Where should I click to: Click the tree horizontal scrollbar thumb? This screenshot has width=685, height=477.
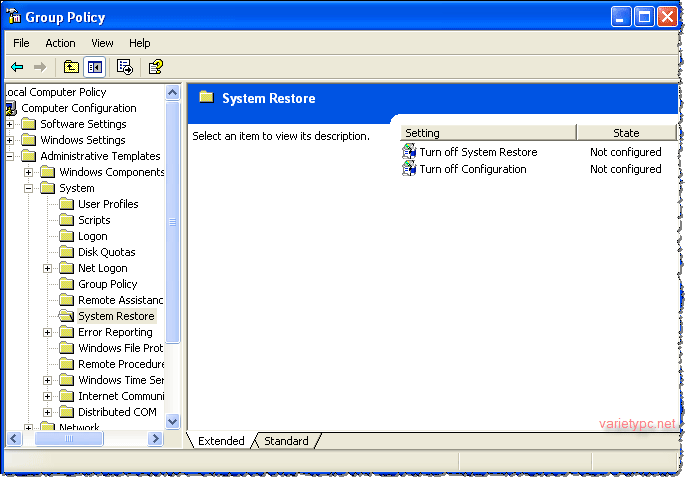pos(69,439)
